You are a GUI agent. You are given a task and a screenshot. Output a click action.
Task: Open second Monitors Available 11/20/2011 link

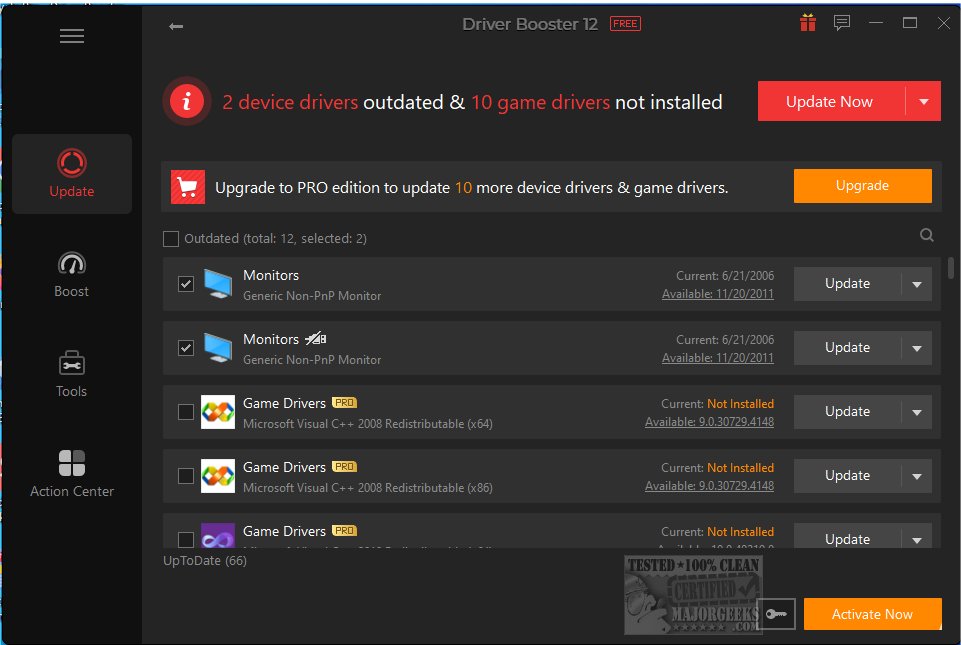[x=718, y=358]
